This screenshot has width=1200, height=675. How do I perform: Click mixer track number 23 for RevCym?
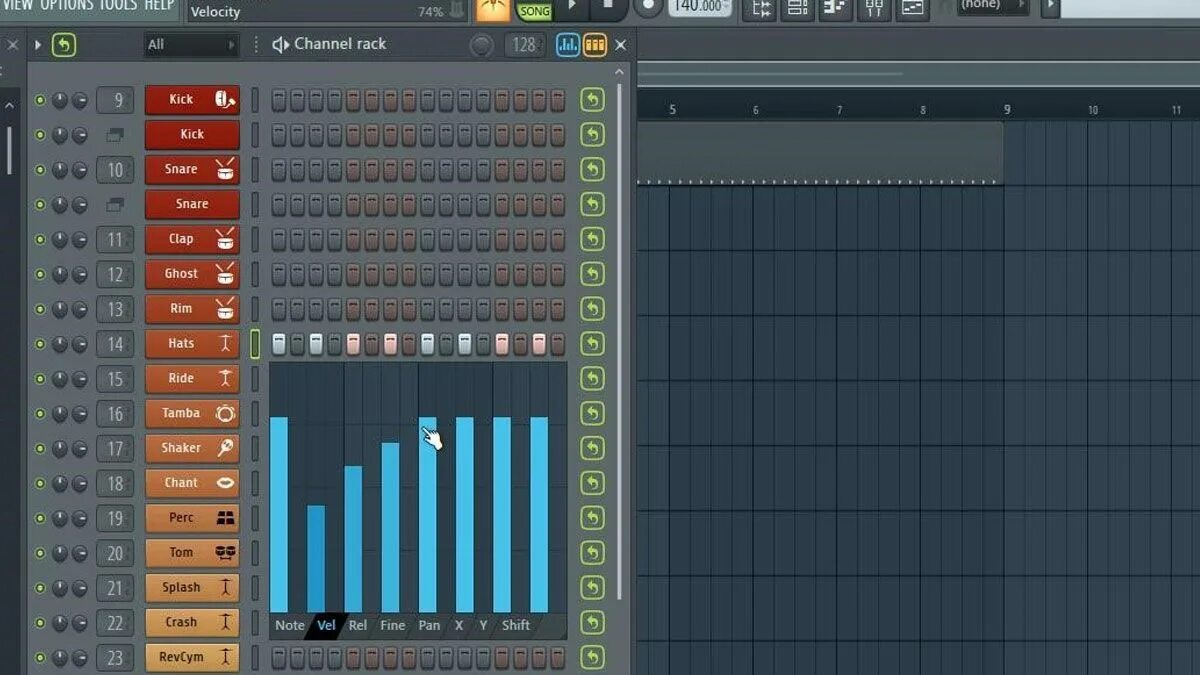pos(115,657)
